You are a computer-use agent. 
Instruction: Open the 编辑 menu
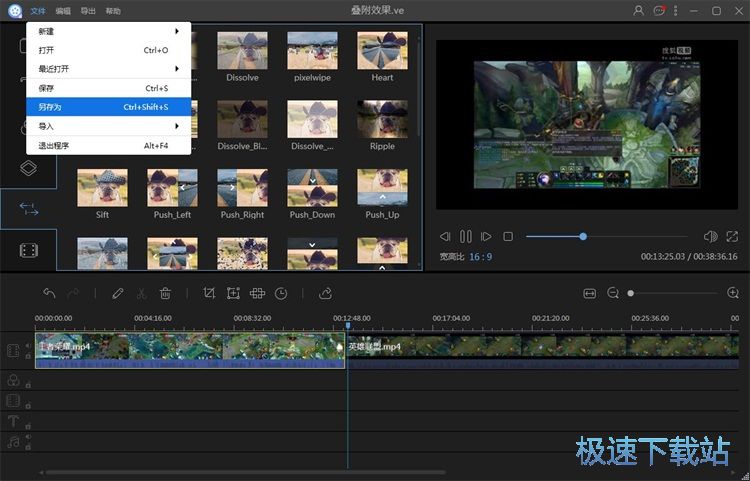pos(63,11)
